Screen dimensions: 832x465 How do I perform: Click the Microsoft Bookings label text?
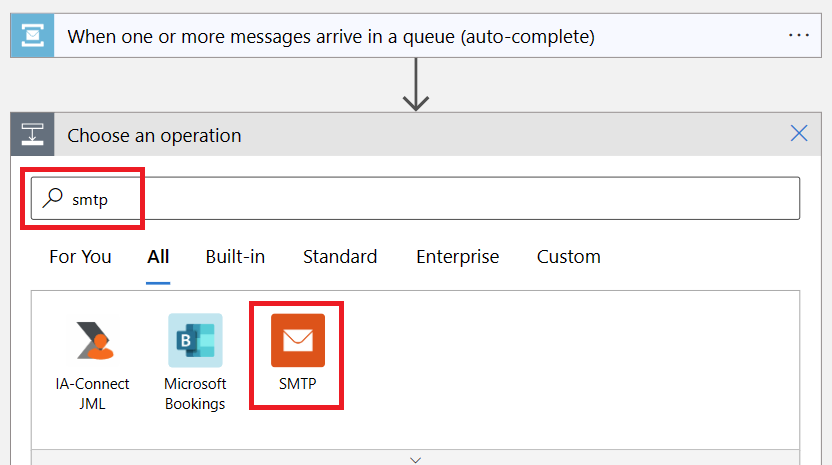195,394
